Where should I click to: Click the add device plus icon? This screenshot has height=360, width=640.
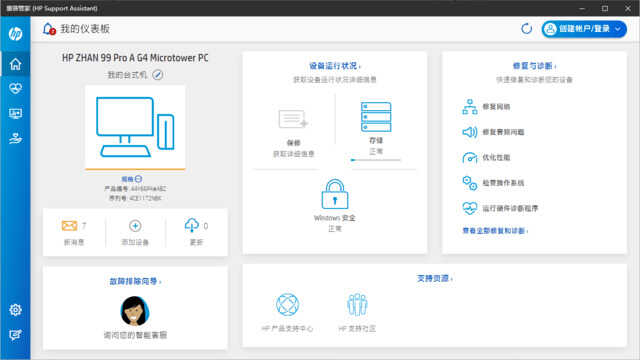135,226
